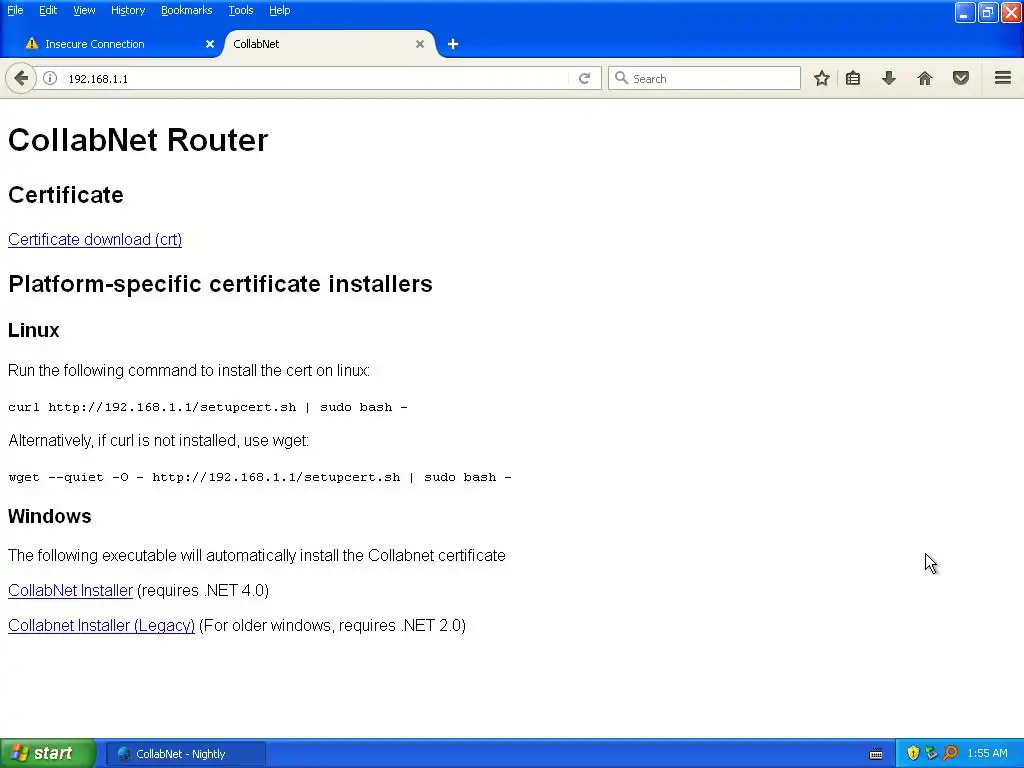The width and height of the screenshot is (1024, 768).
Task: Click the Windows Start button
Action: pos(47,754)
